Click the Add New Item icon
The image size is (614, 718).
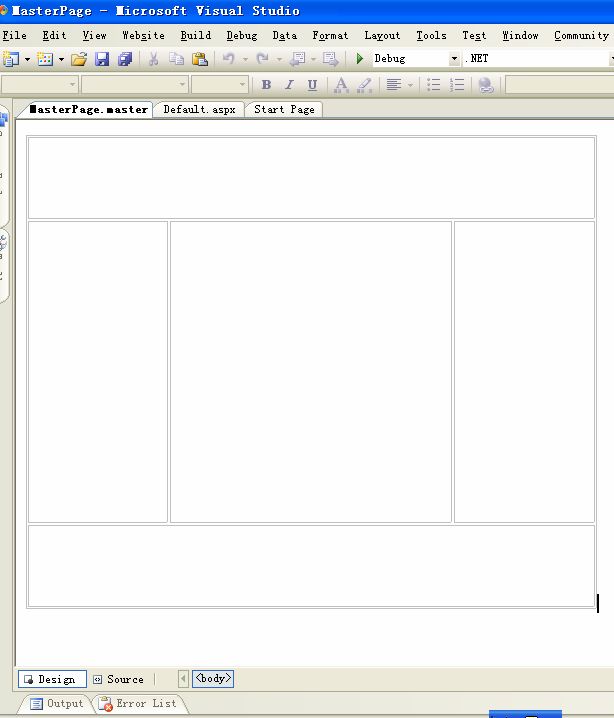(45, 59)
